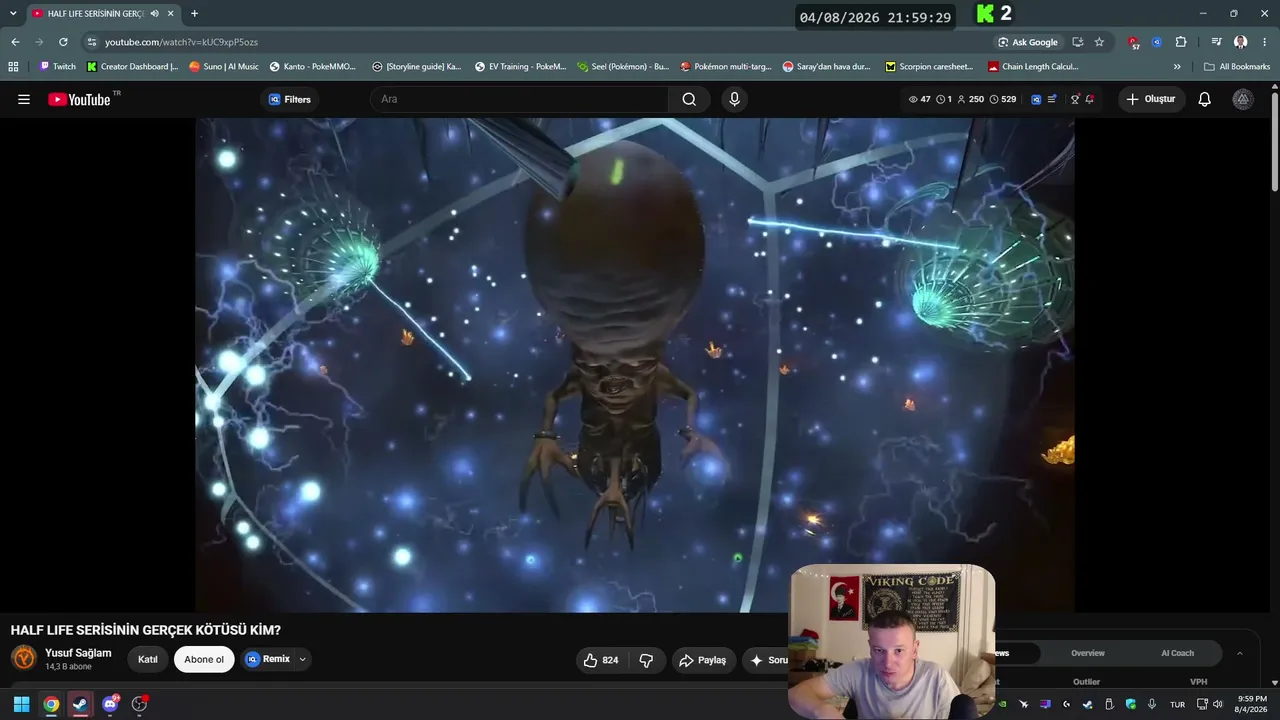Click the Ask Google button
1280x720 pixels.
point(1027,42)
